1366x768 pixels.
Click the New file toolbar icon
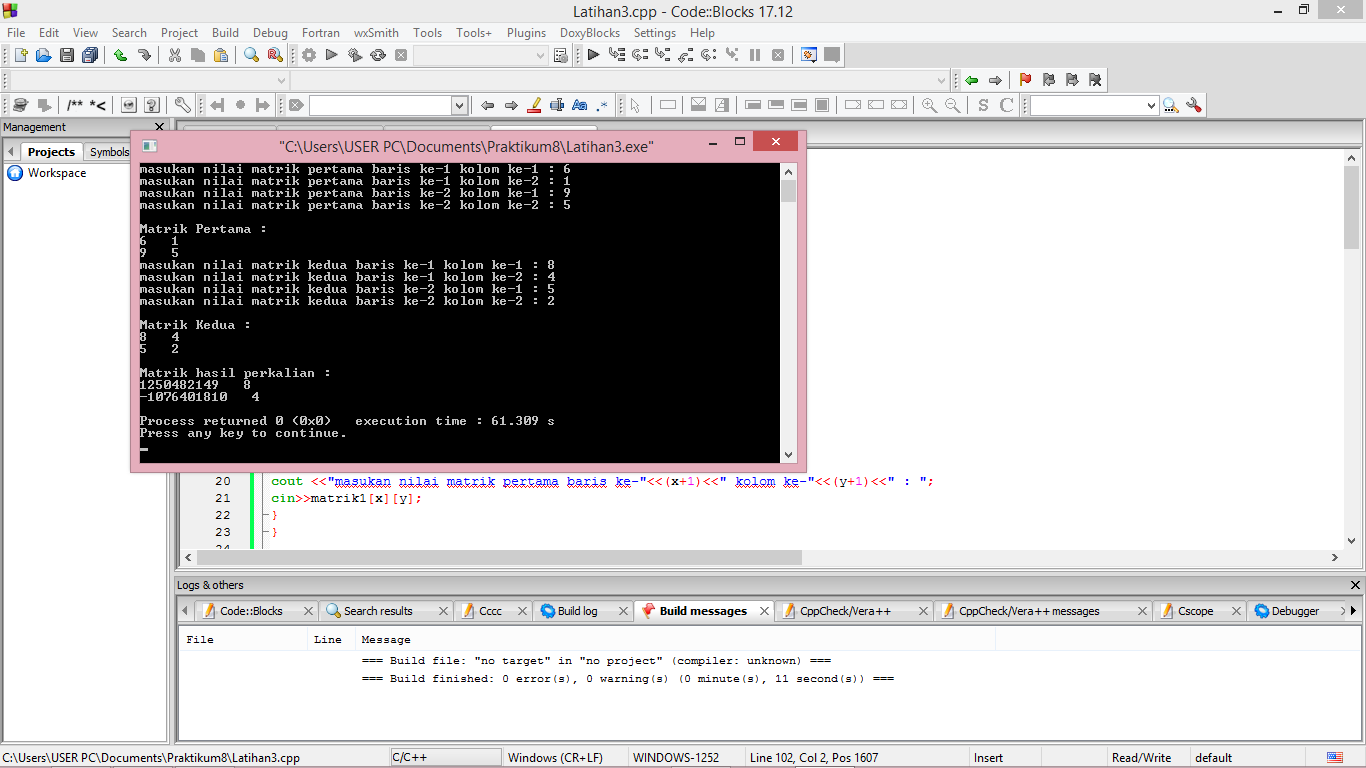point(20,55)
